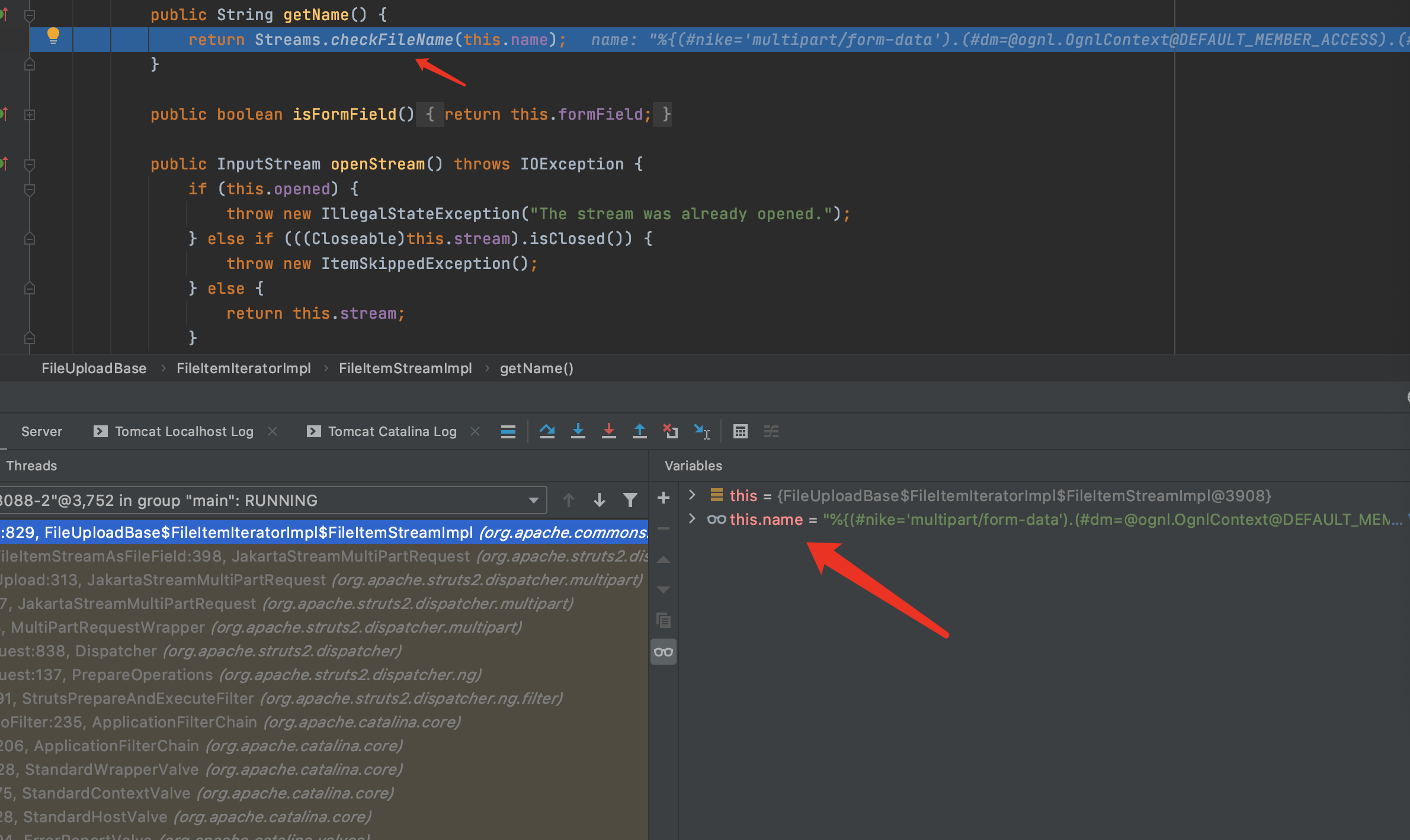Open Evaluate Expression calculator icon

pyautogui.click(x=741, y=432)
